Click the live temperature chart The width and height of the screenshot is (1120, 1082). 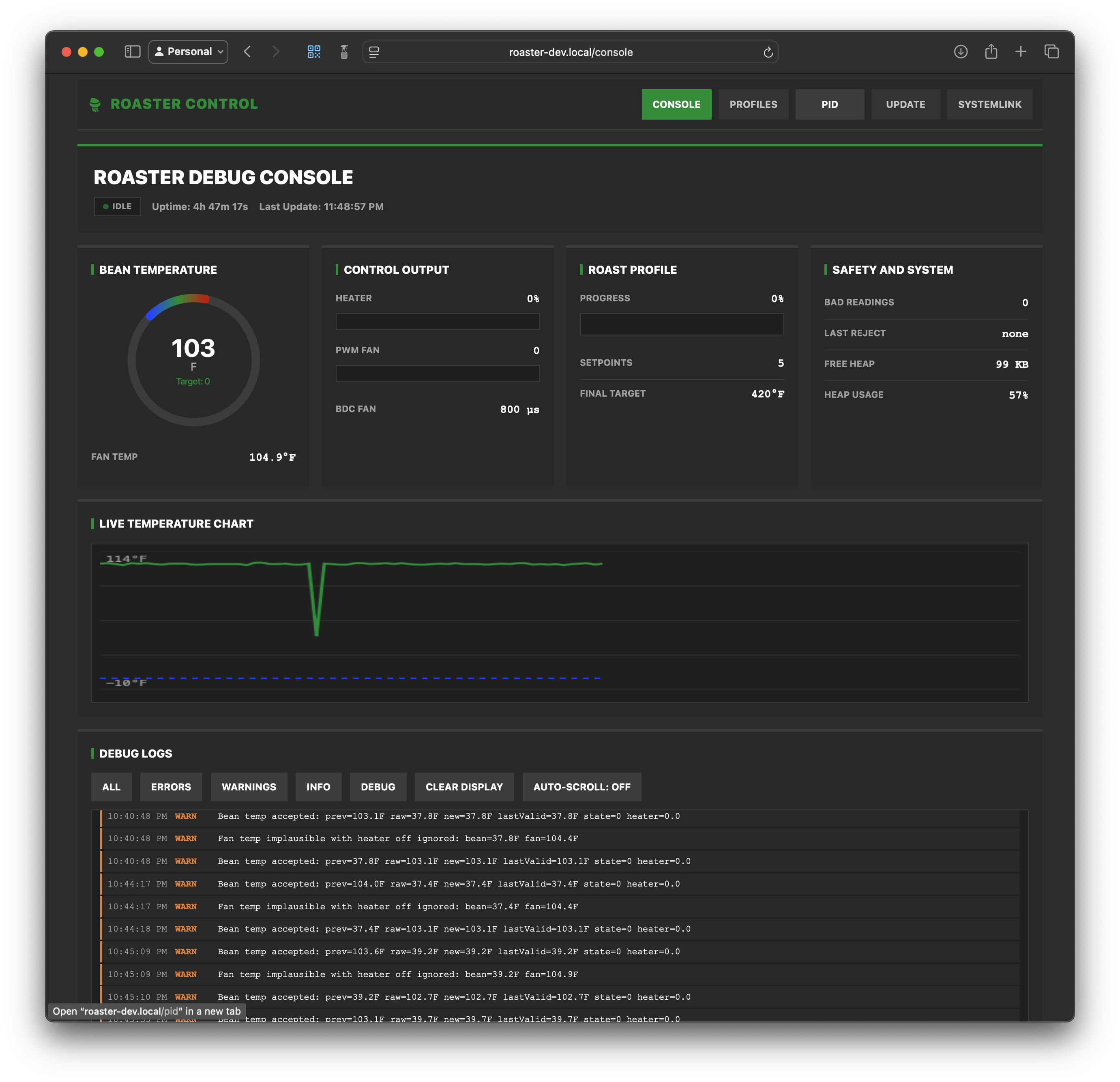point(560,623)
